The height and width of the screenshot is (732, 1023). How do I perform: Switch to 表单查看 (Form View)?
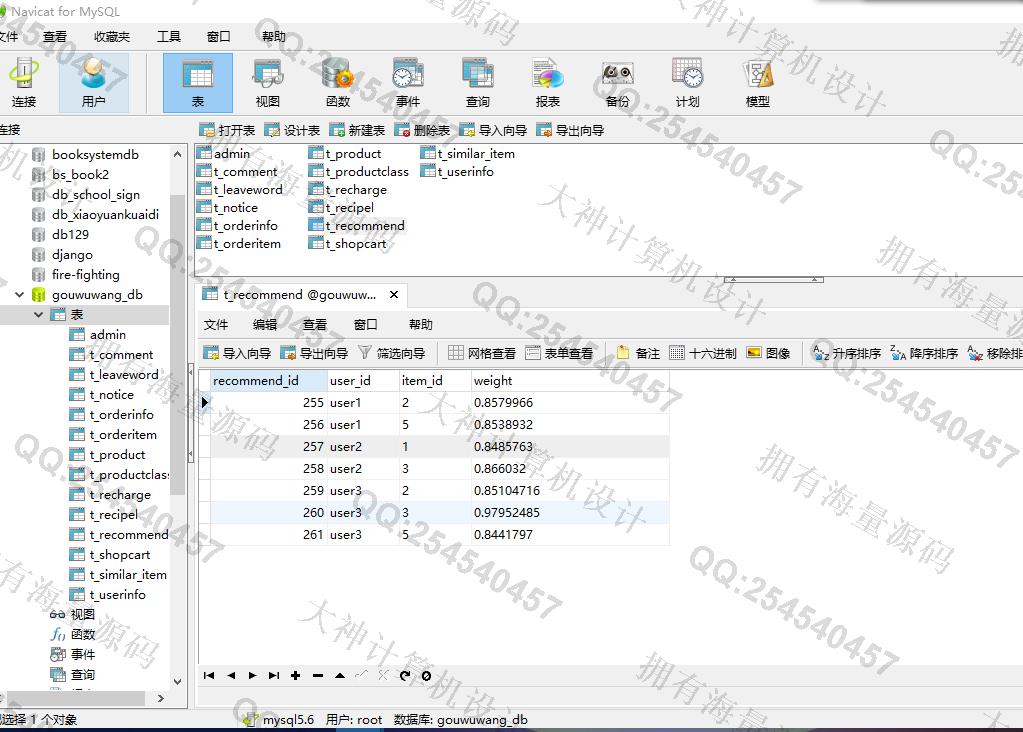559,353
